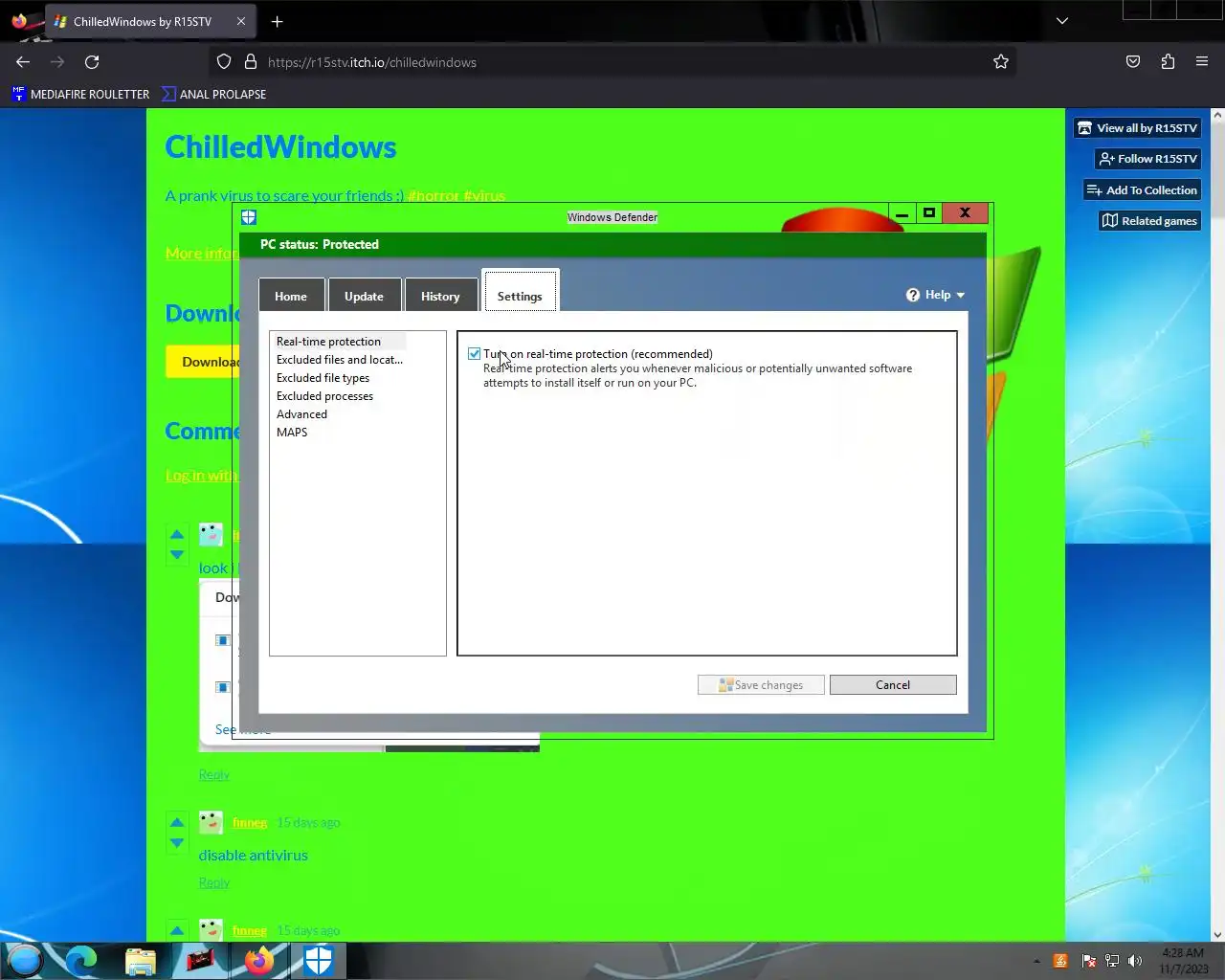
Task: Expand the list all tabs chevron
Action: point(1062,21)
